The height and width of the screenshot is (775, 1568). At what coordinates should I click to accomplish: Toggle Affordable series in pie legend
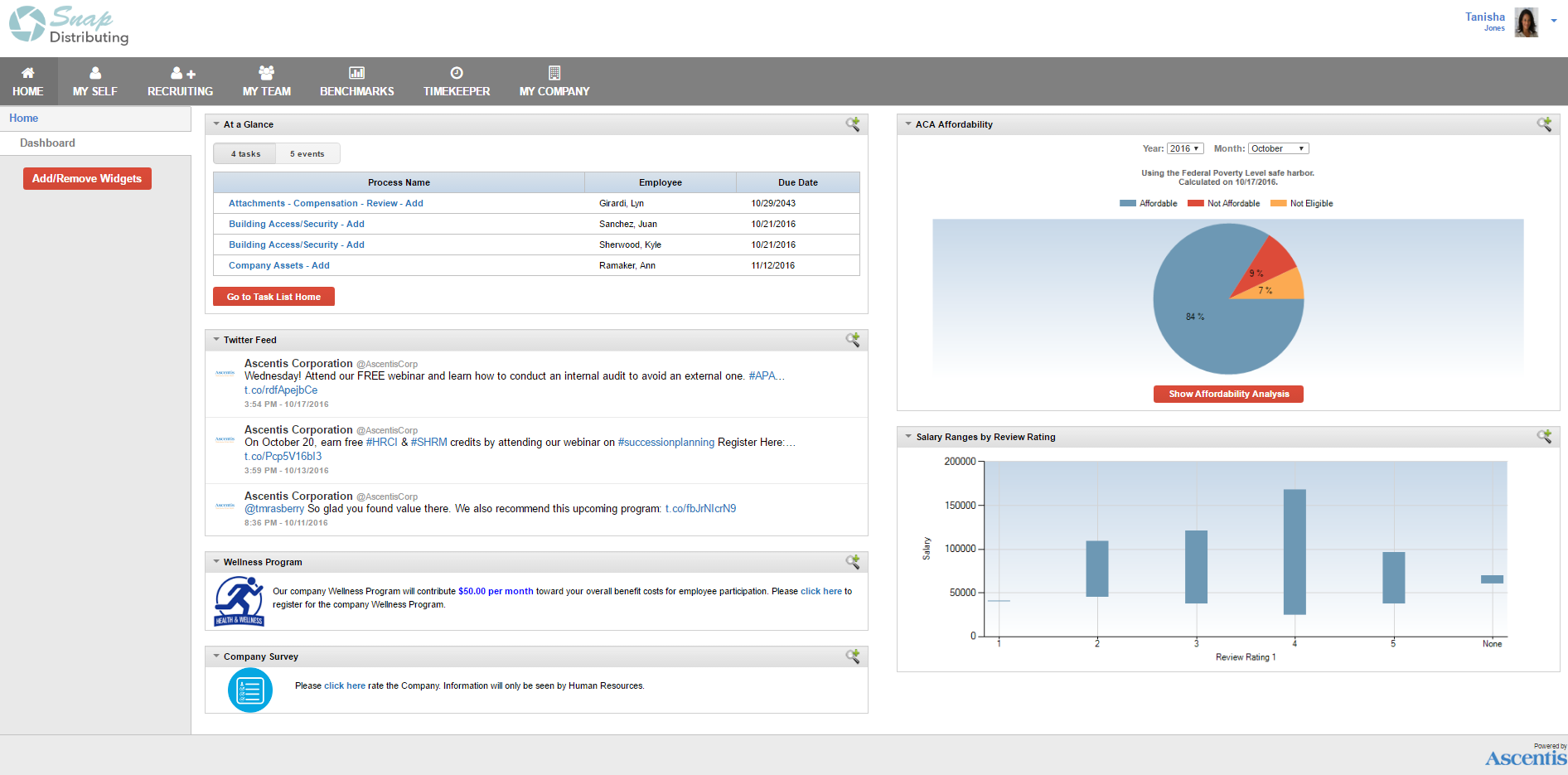(x=1149, y=203)
